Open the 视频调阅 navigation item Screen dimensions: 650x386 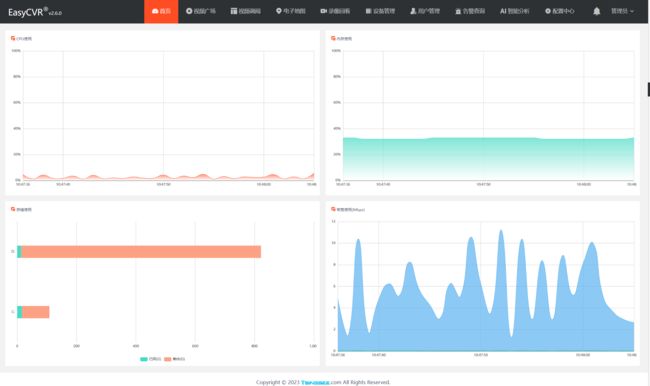click(x=245, y=11)
